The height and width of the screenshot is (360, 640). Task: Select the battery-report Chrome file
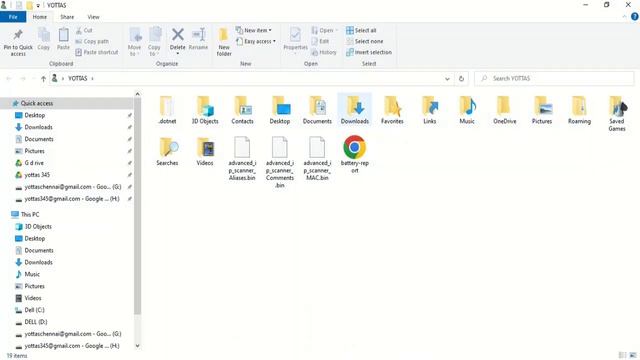pyautogui.click(x=355, y=155)
